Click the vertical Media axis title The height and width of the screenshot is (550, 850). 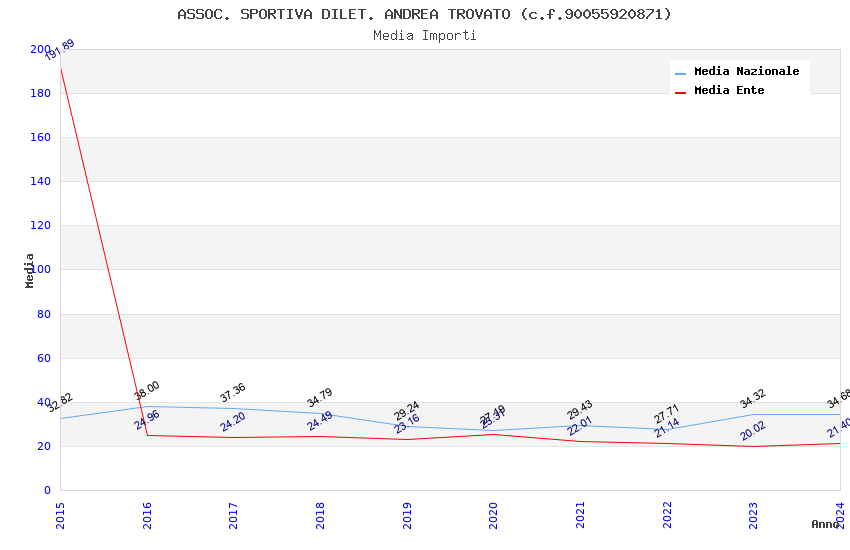(30, 270)
